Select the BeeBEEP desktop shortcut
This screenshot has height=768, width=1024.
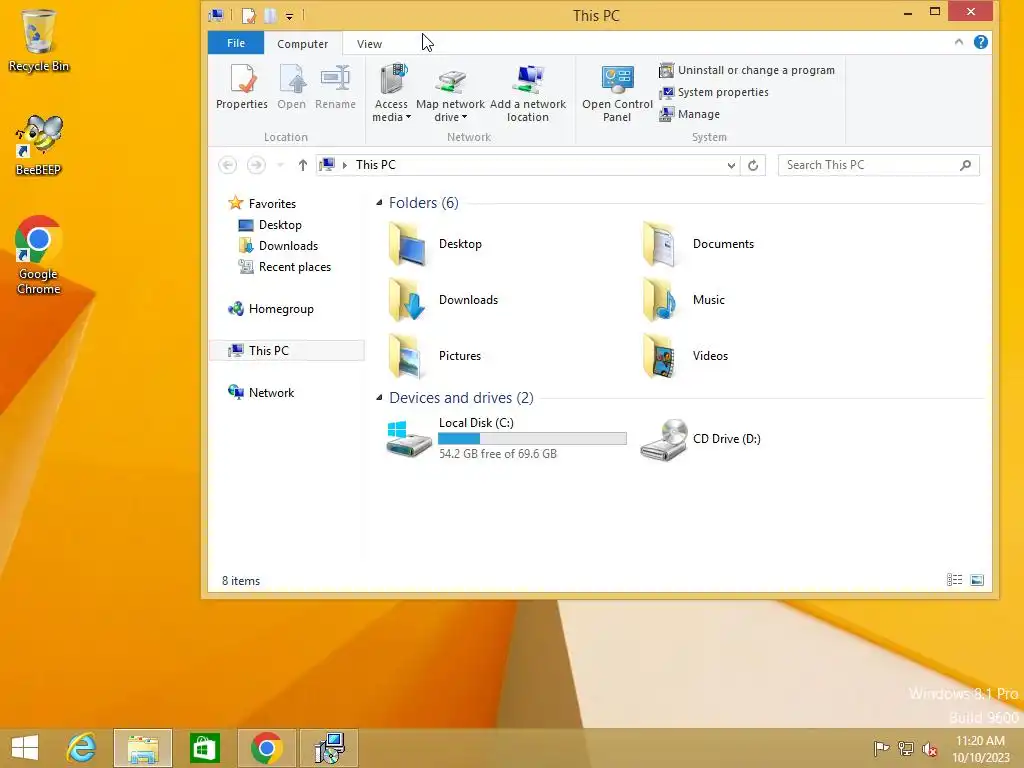coord(39,145)
